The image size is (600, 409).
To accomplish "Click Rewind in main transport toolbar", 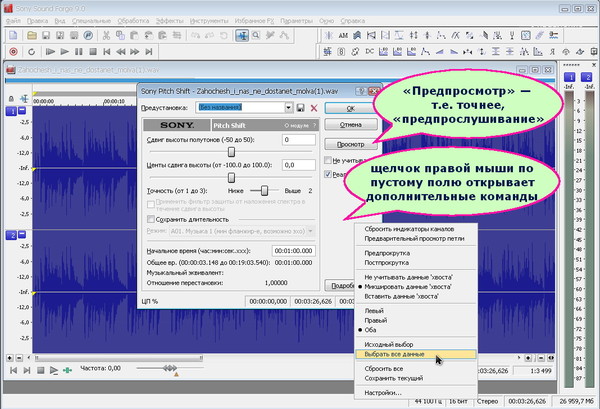I will pyautogui.click(x=121, y=51).
